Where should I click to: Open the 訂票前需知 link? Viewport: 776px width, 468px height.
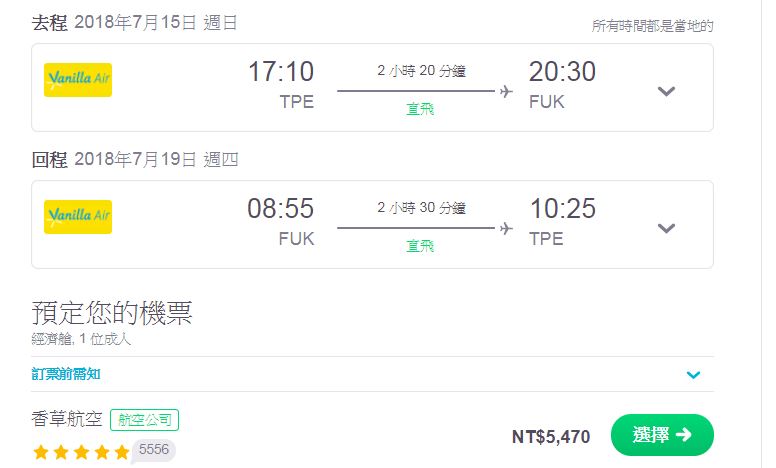(66, 374)
